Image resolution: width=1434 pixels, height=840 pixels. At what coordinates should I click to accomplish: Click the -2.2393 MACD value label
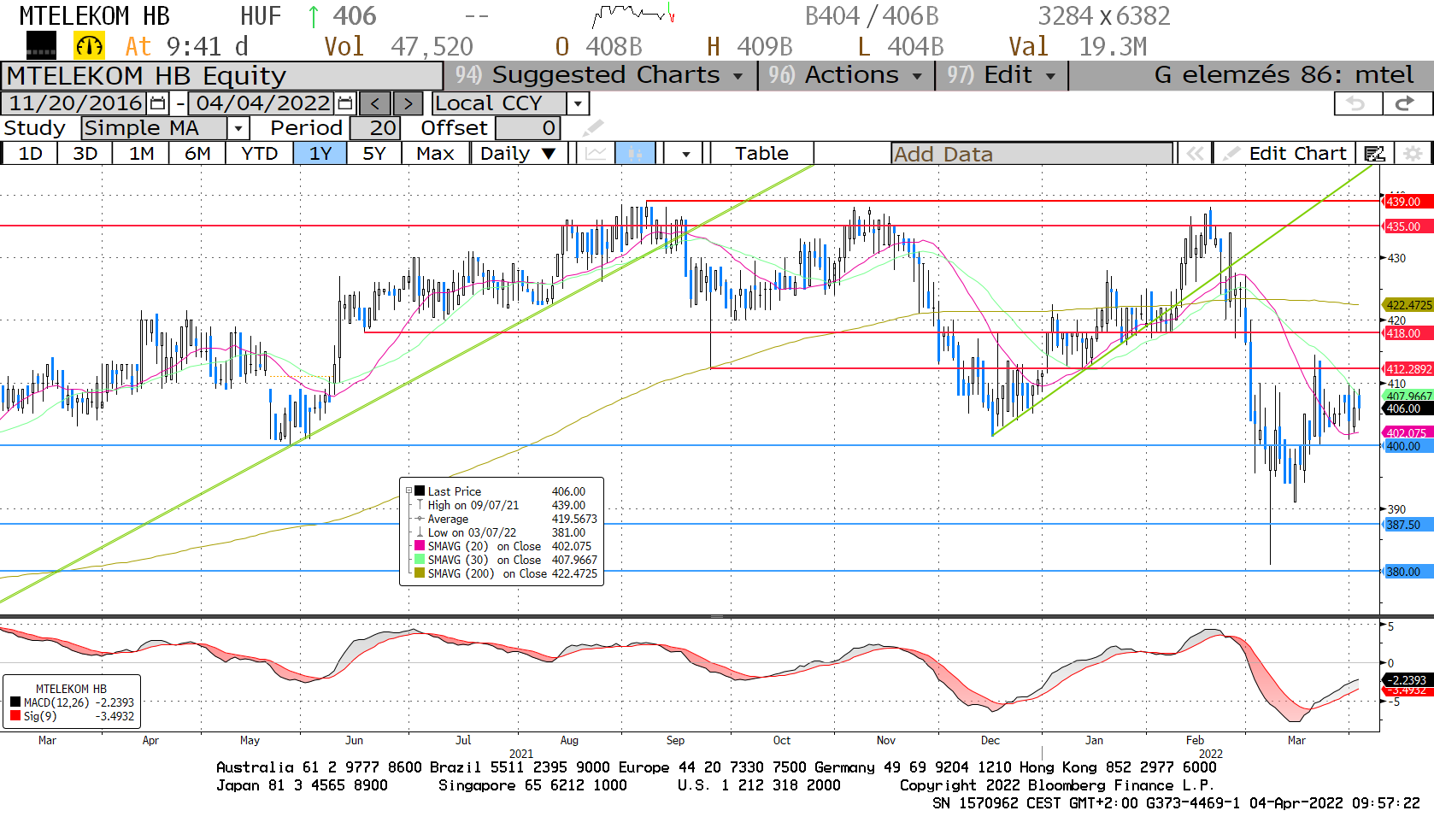click(1406, 680)
